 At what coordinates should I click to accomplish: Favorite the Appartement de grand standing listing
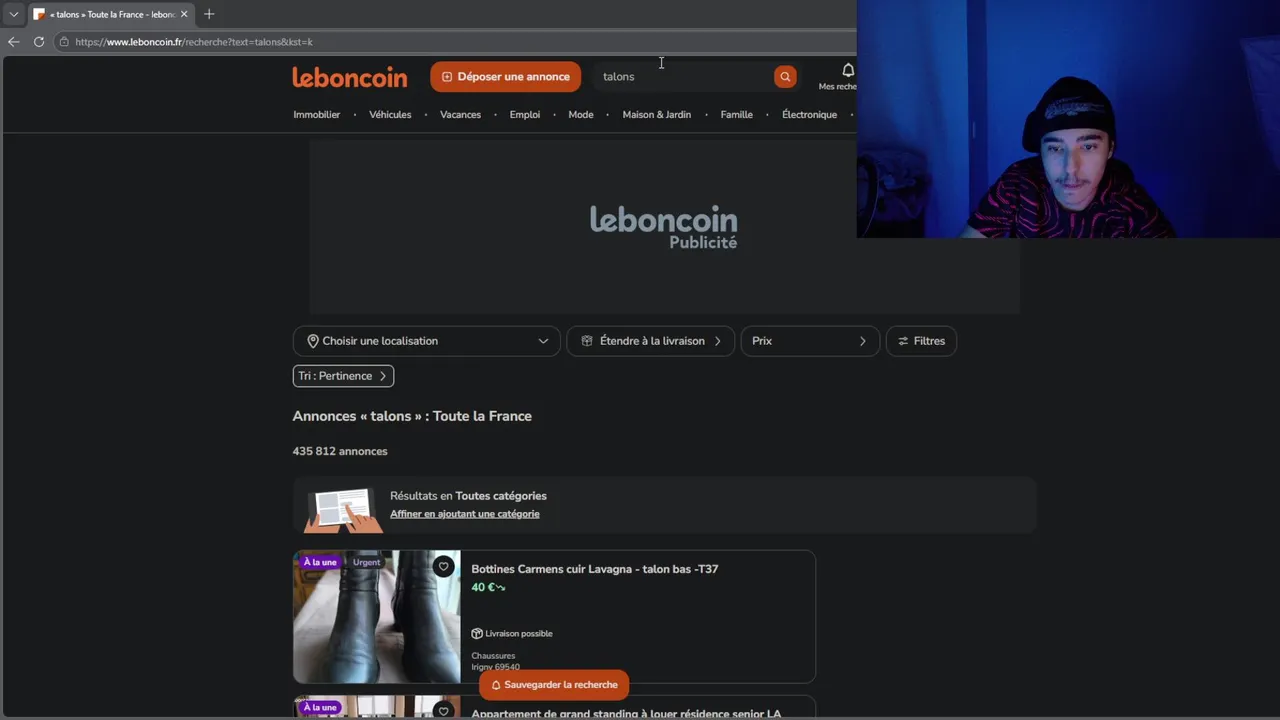444,711
